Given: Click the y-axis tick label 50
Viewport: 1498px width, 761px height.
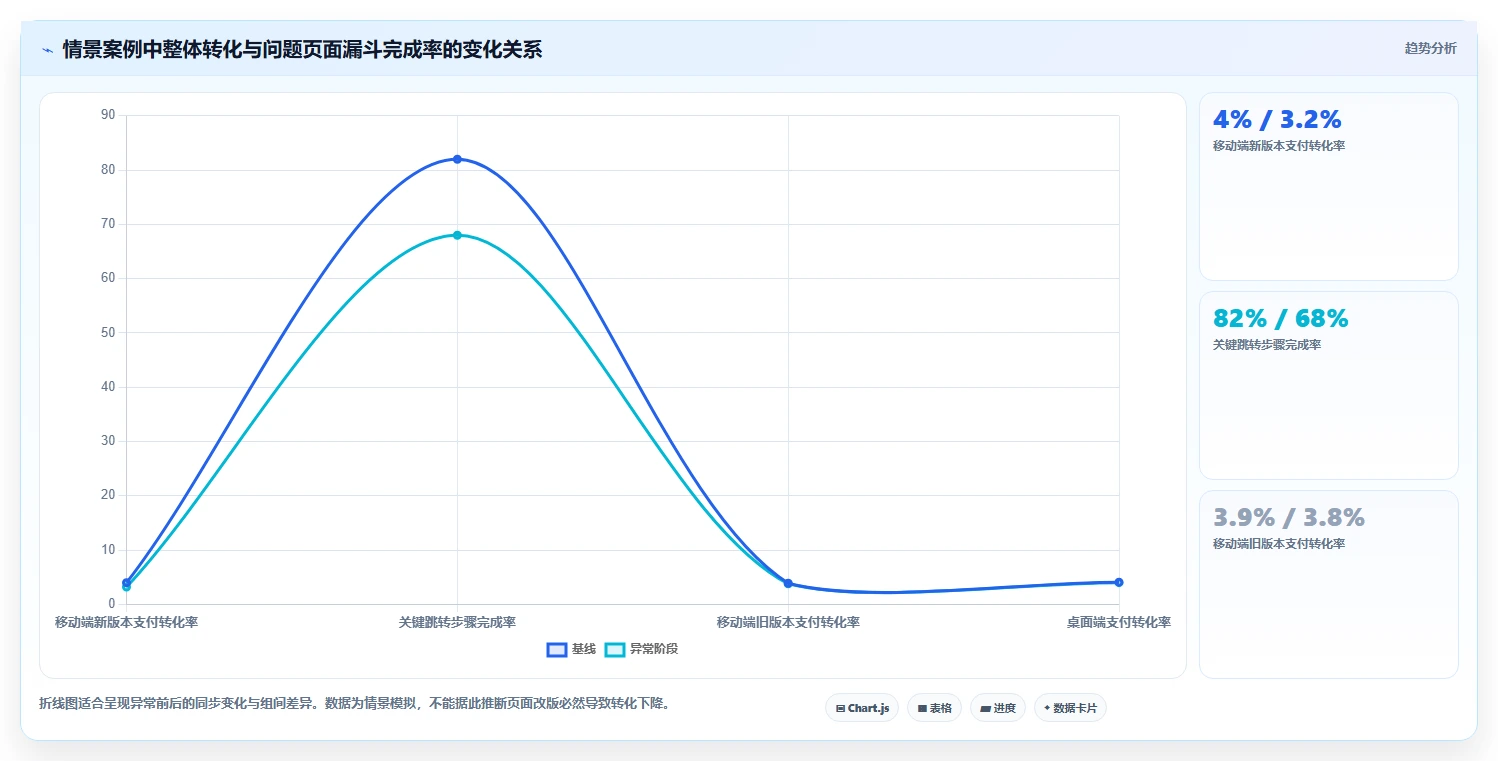Looking at the screenshot, I should [x=108, y=332].
